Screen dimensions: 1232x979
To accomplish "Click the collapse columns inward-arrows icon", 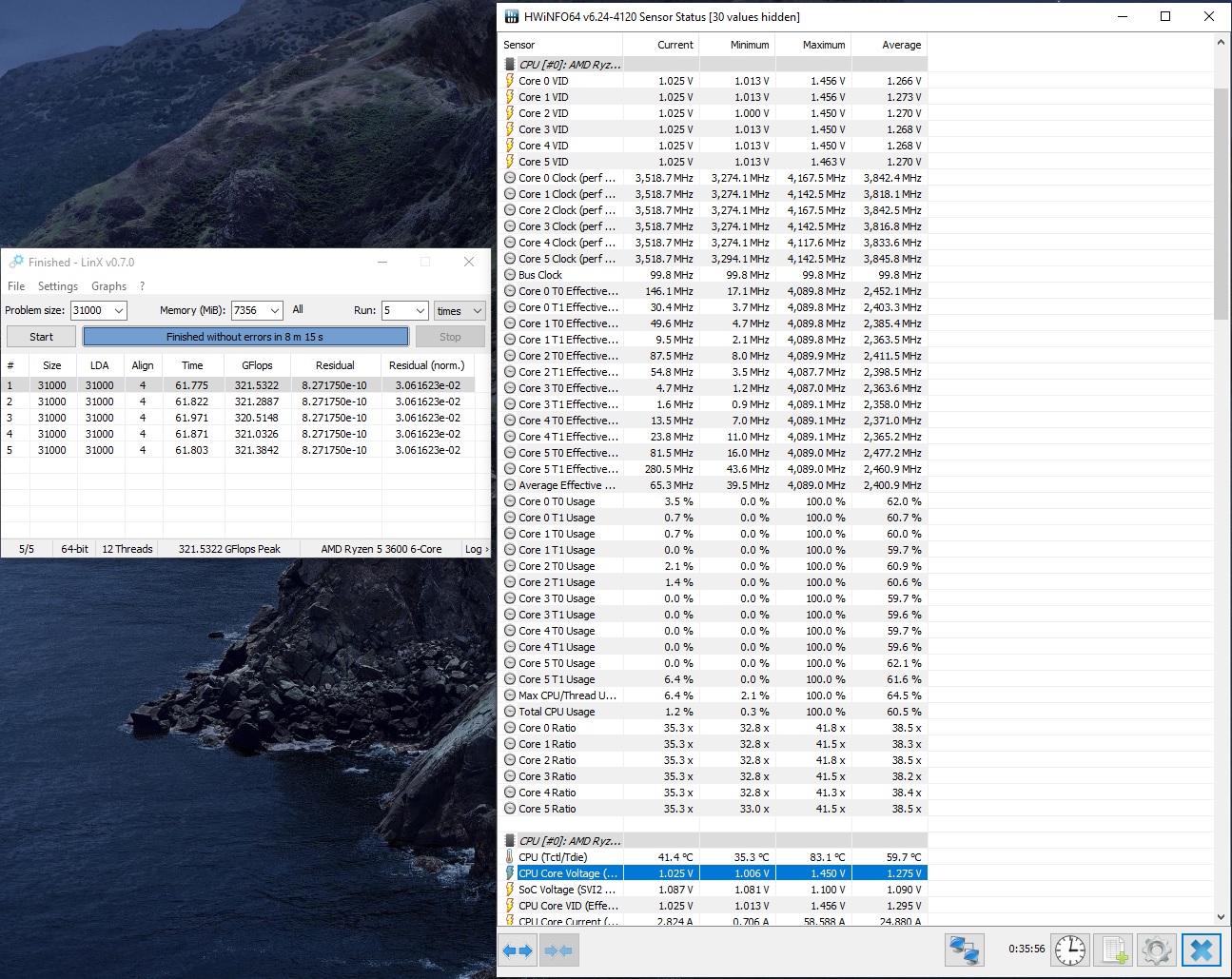I will (559, 950).
